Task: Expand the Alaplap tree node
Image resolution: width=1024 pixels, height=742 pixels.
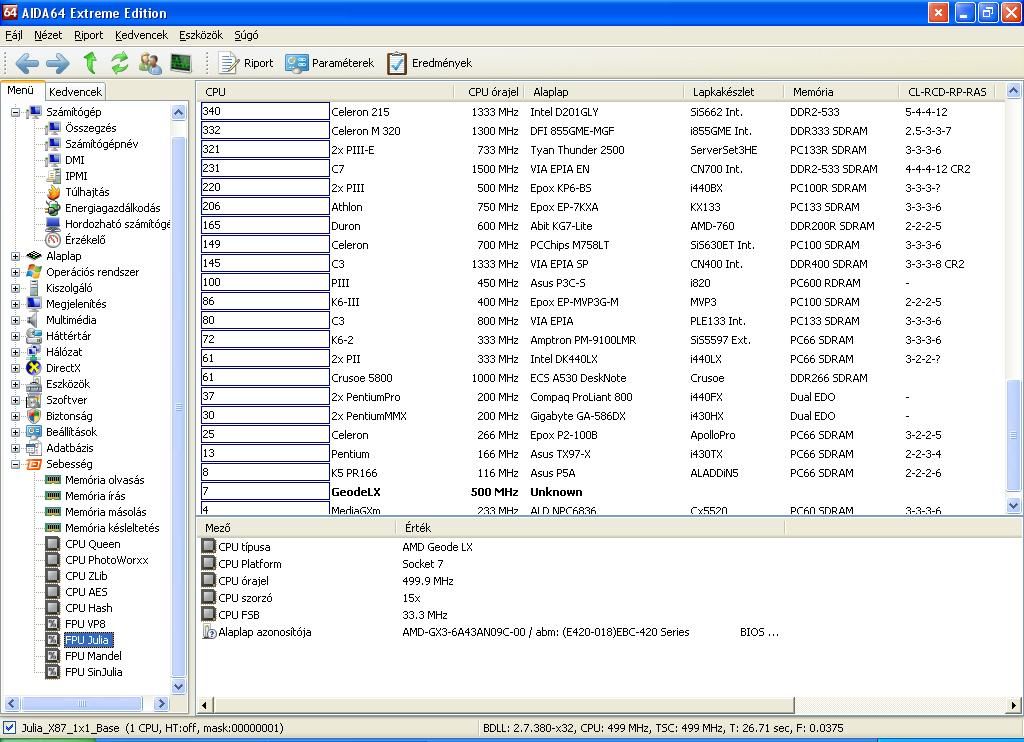Action: click(x=15, y=256)
